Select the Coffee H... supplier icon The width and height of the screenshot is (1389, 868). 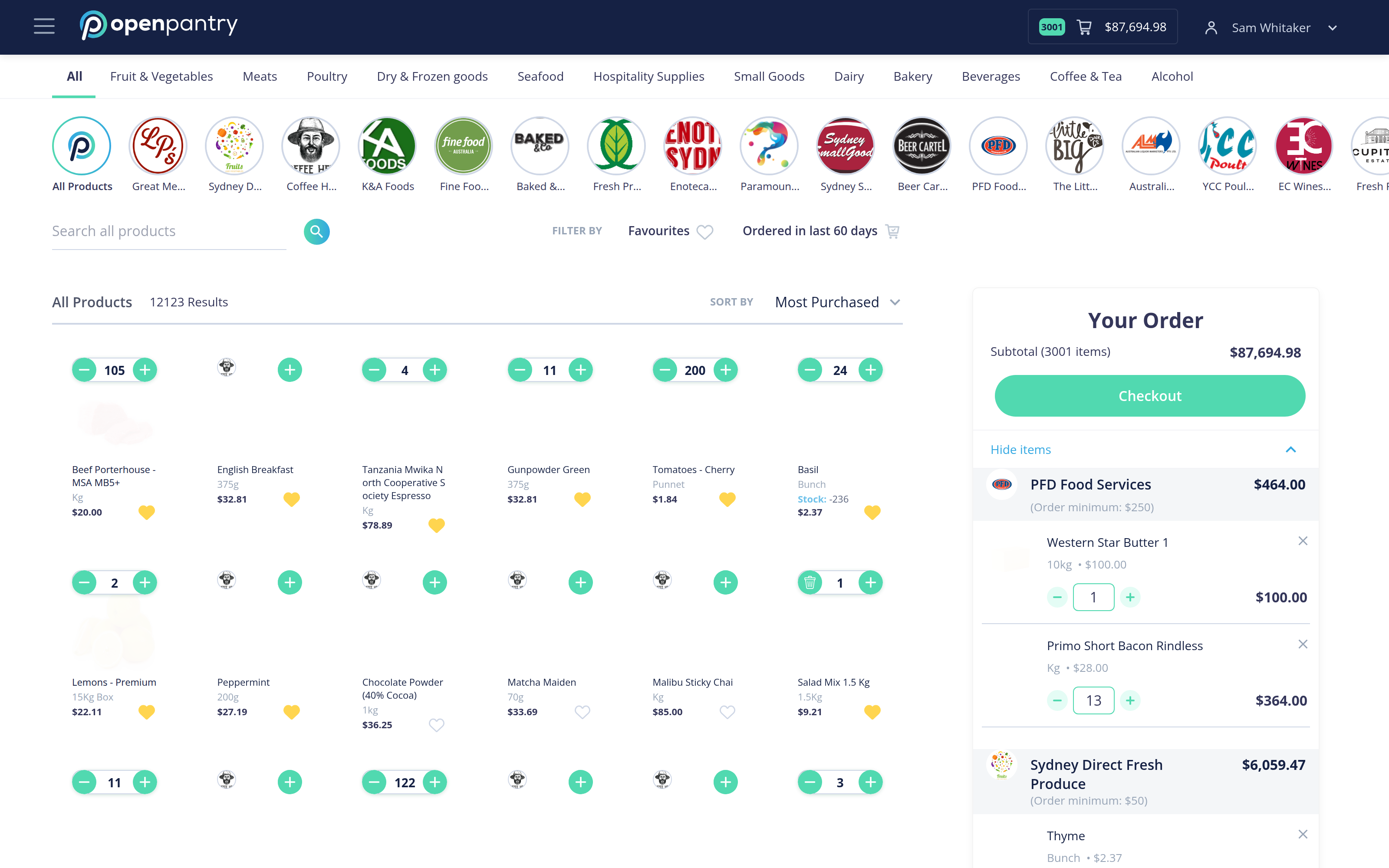(x=311, y=146)
